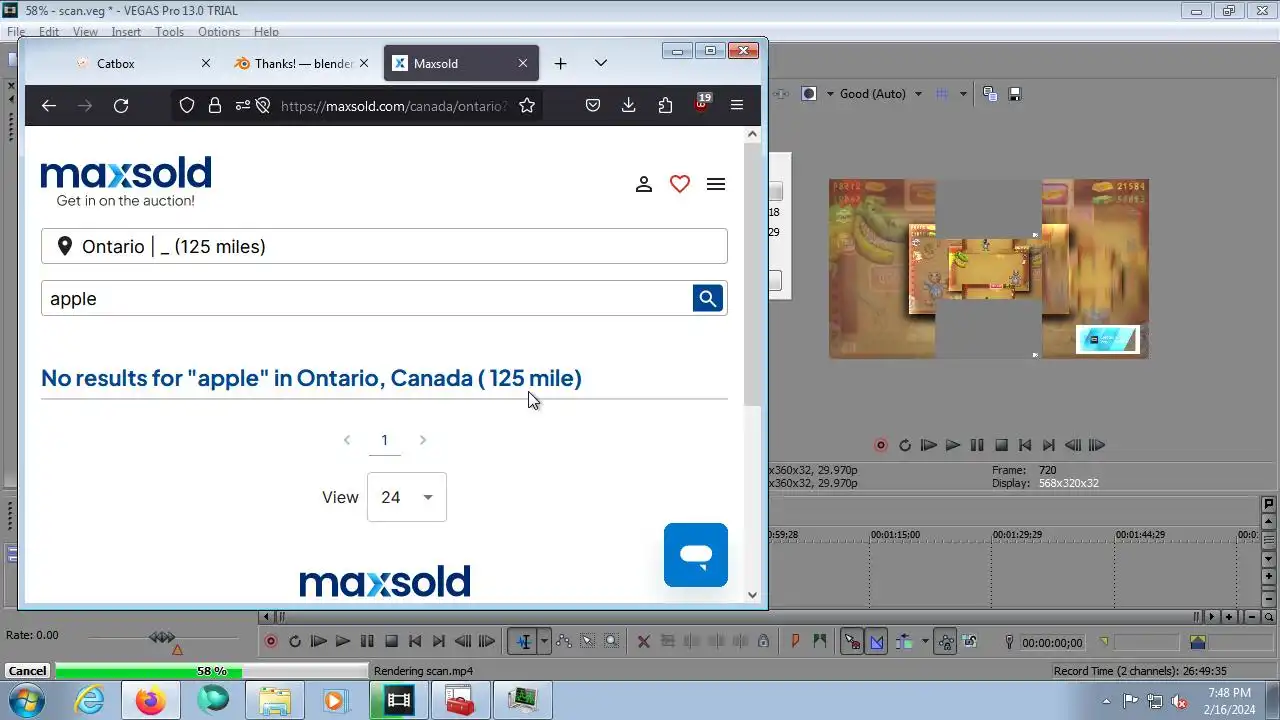This screenshot has height=720, width=1280.
Task: Toggle enable snapping in timeline toolbar
Action: (x=852, y=642)
